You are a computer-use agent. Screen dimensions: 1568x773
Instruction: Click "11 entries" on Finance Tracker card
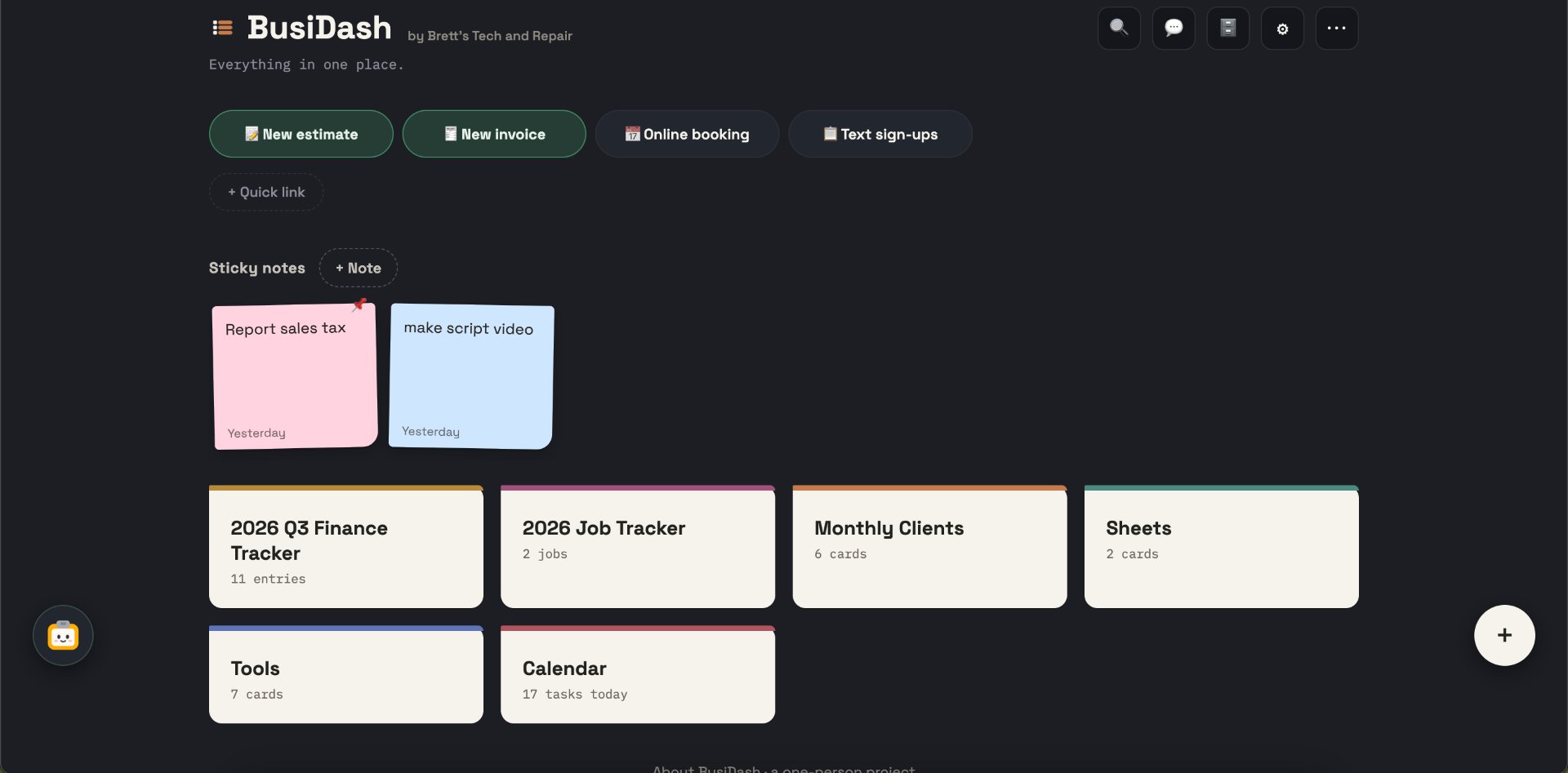click(x=268, y=579)
